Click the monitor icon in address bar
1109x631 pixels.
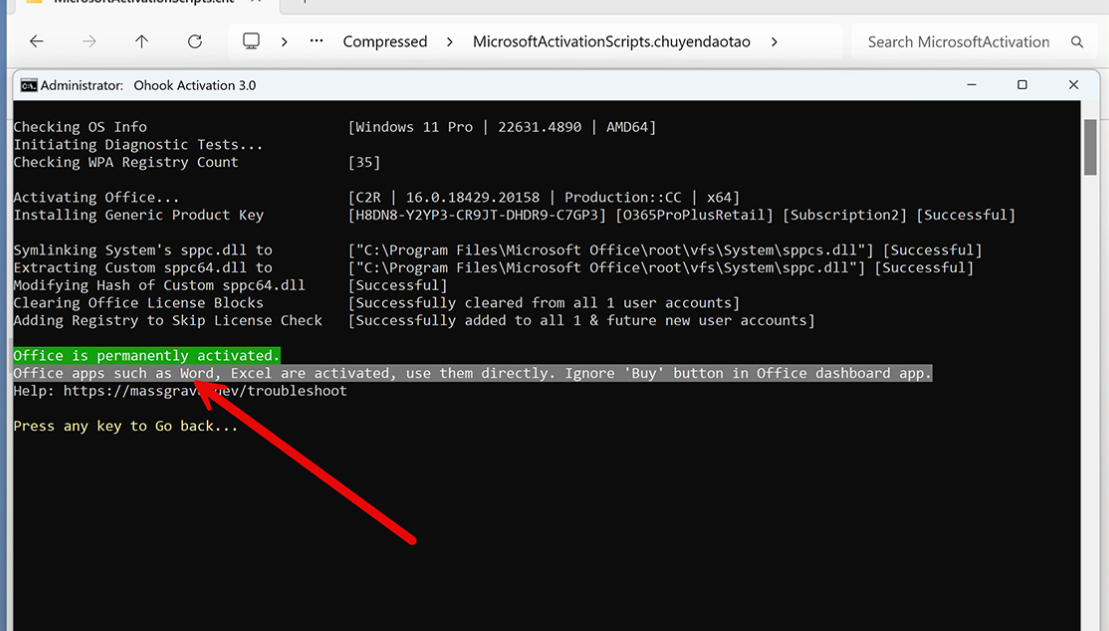pyautogui.click(x=251, y=41)
